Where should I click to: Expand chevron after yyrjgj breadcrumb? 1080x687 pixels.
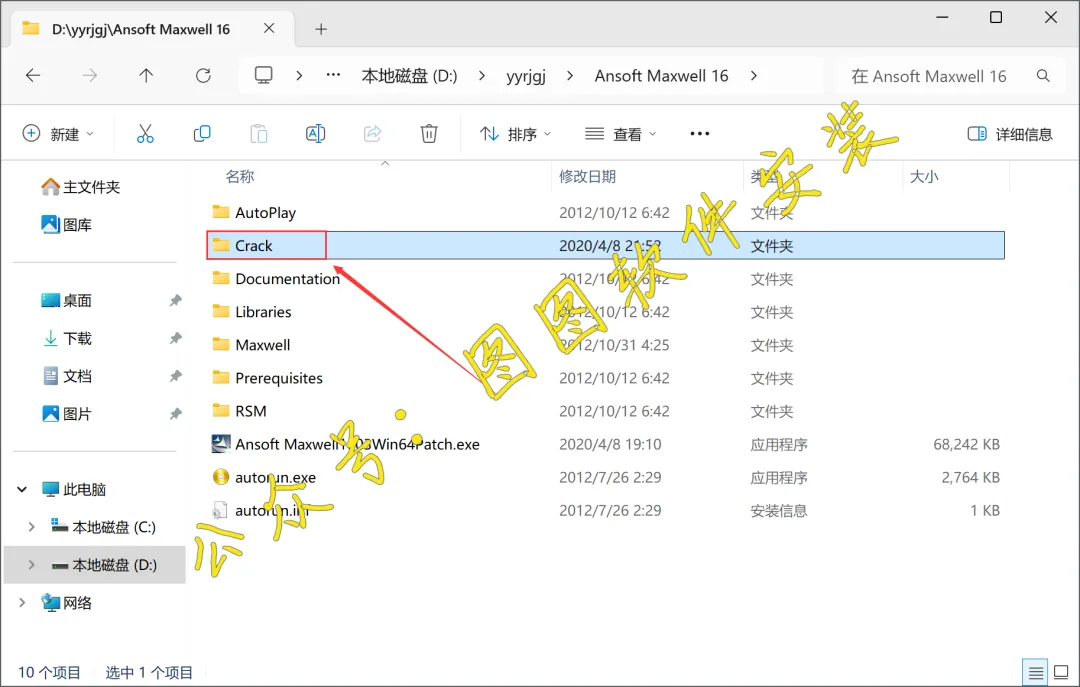tap(570, 76)
